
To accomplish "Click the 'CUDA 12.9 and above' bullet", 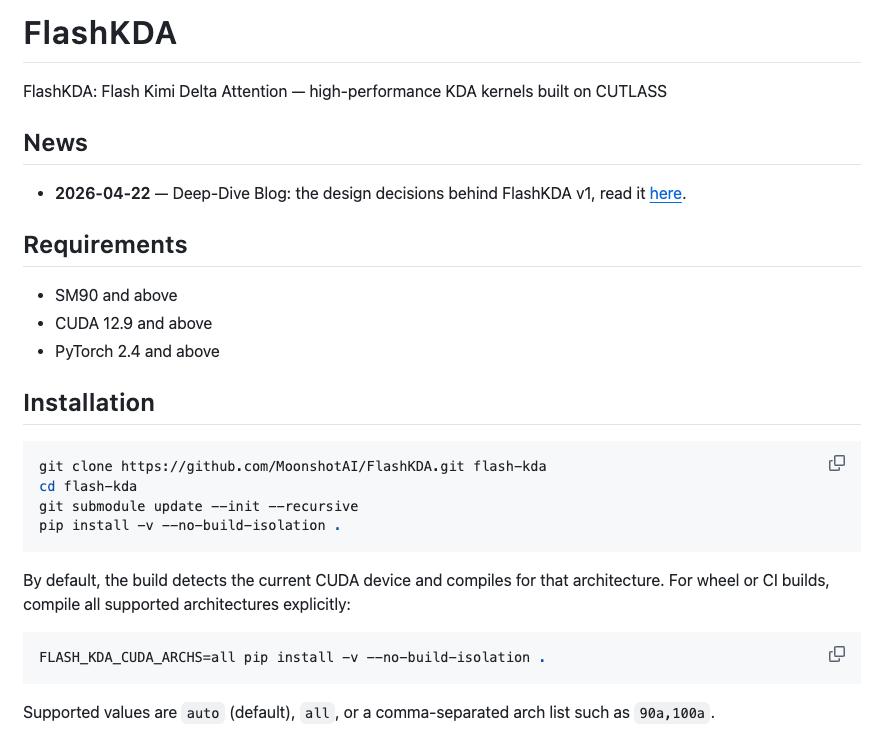I will point(133,323).
